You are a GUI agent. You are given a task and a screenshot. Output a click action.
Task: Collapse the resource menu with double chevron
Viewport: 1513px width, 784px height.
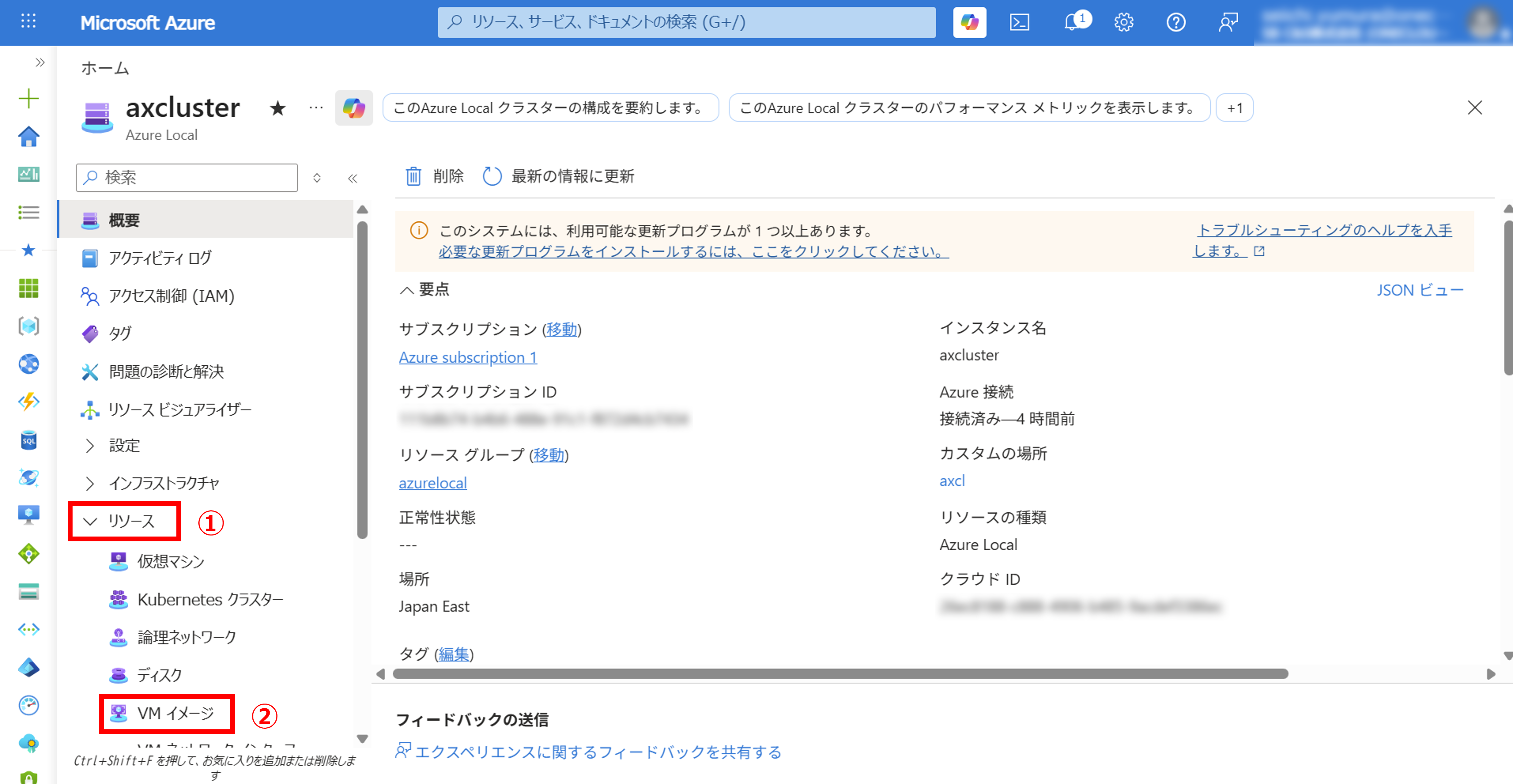[x=352, y=178]
